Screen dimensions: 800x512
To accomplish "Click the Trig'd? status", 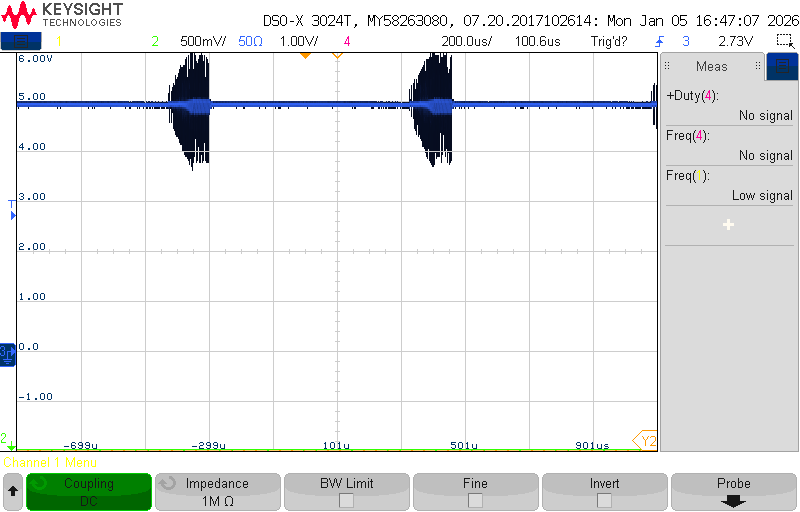I will [x=609, y=41].
